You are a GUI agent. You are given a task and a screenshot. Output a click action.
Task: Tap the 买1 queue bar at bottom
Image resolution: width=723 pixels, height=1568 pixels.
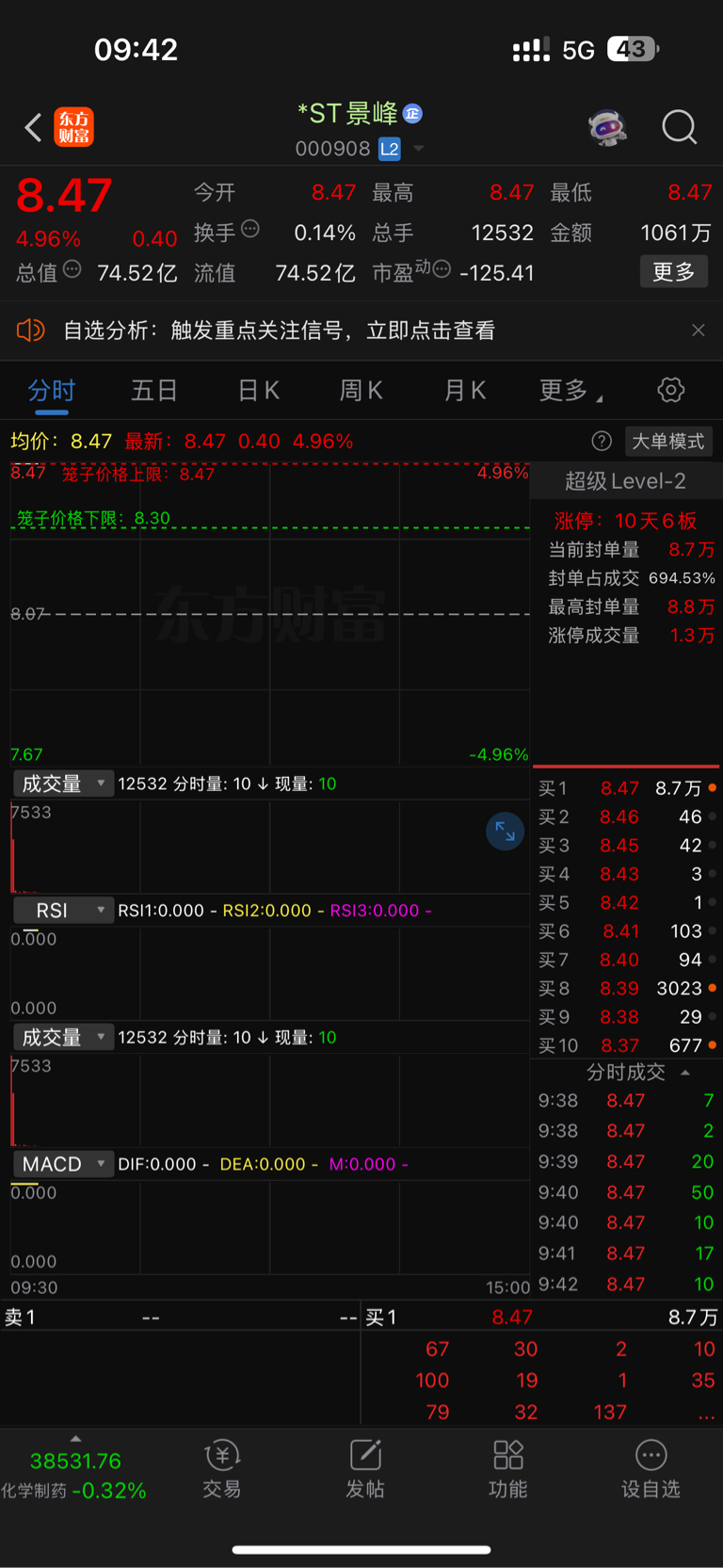[x=541, y=1317]
